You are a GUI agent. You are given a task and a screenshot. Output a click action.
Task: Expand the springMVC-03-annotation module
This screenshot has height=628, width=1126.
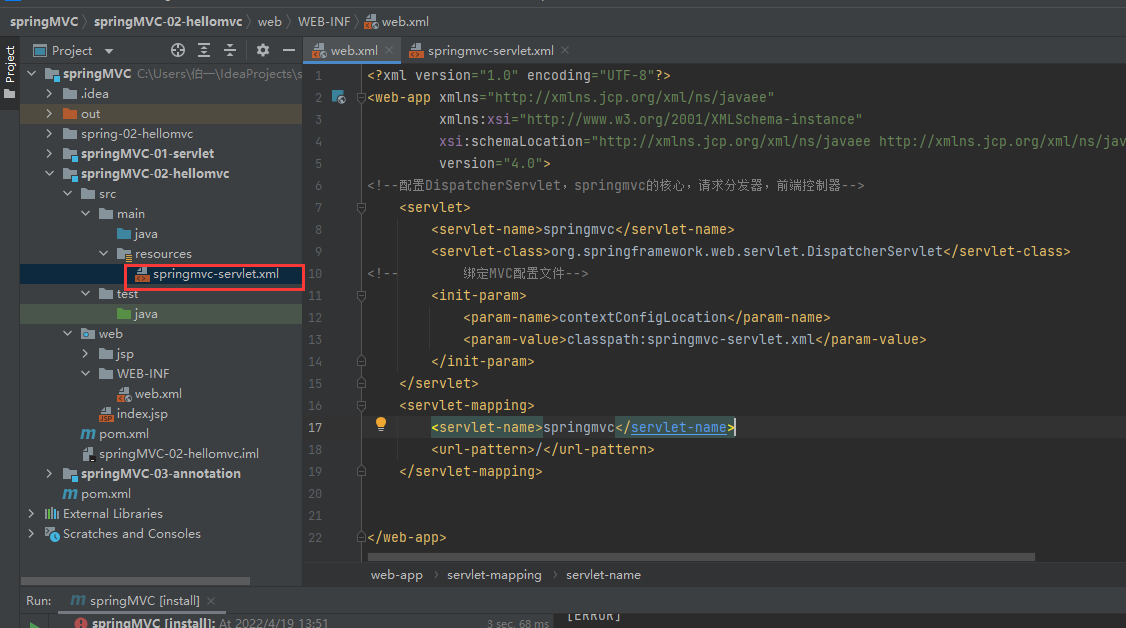tap(49, 474)
